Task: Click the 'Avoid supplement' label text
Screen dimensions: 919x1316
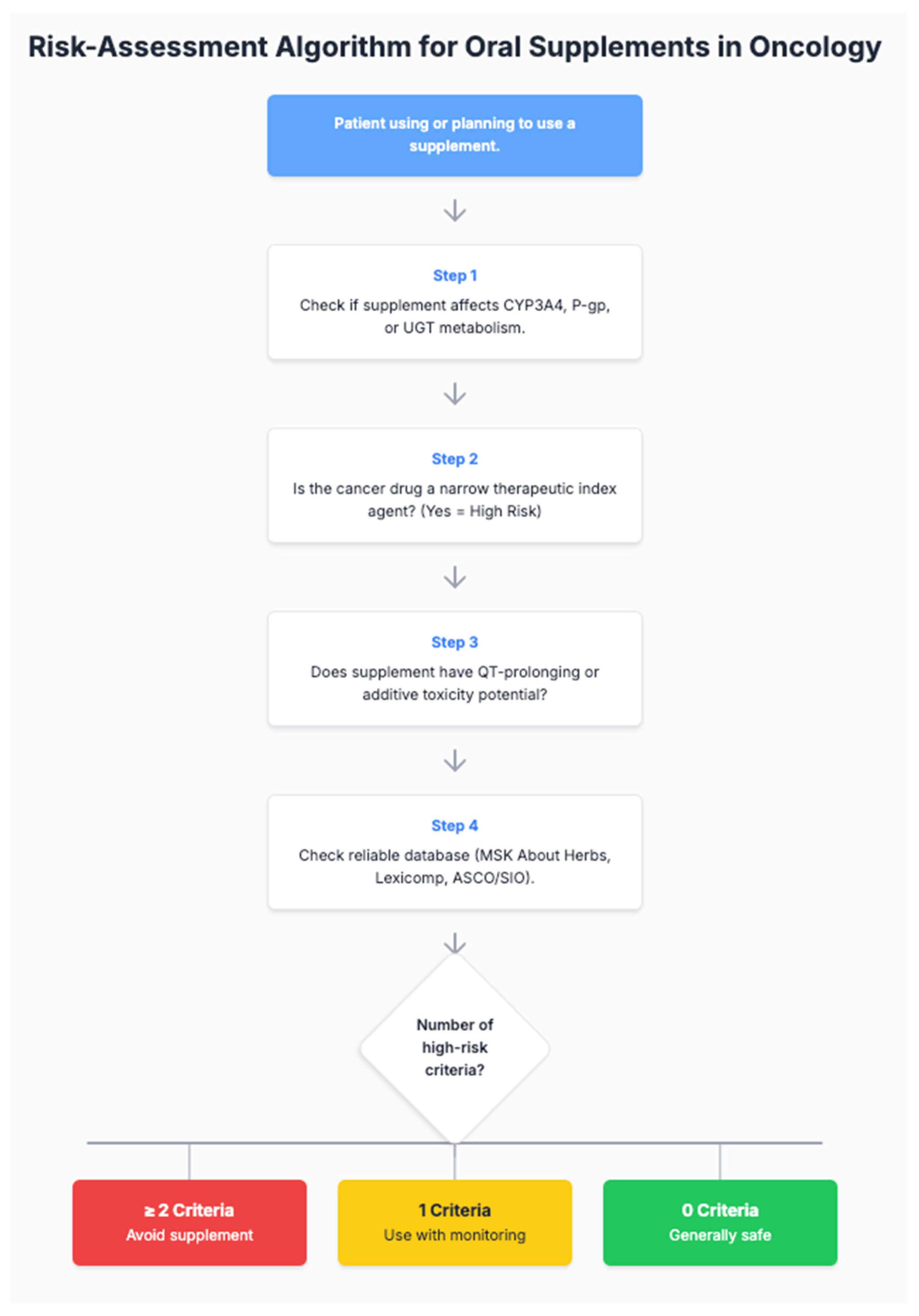Action: (x=189, y=1235)
